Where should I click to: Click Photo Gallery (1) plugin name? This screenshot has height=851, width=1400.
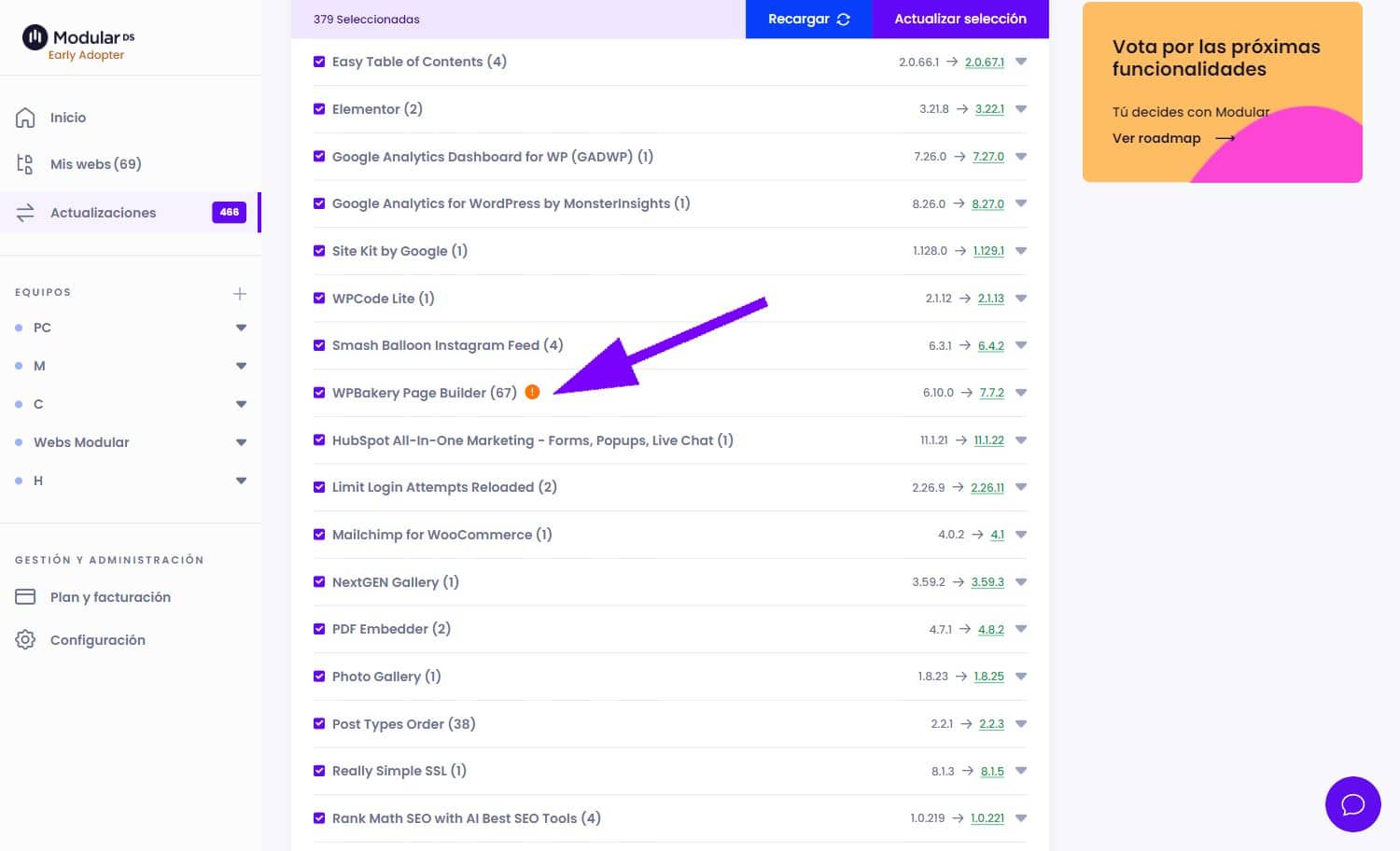tap(386, 677)
